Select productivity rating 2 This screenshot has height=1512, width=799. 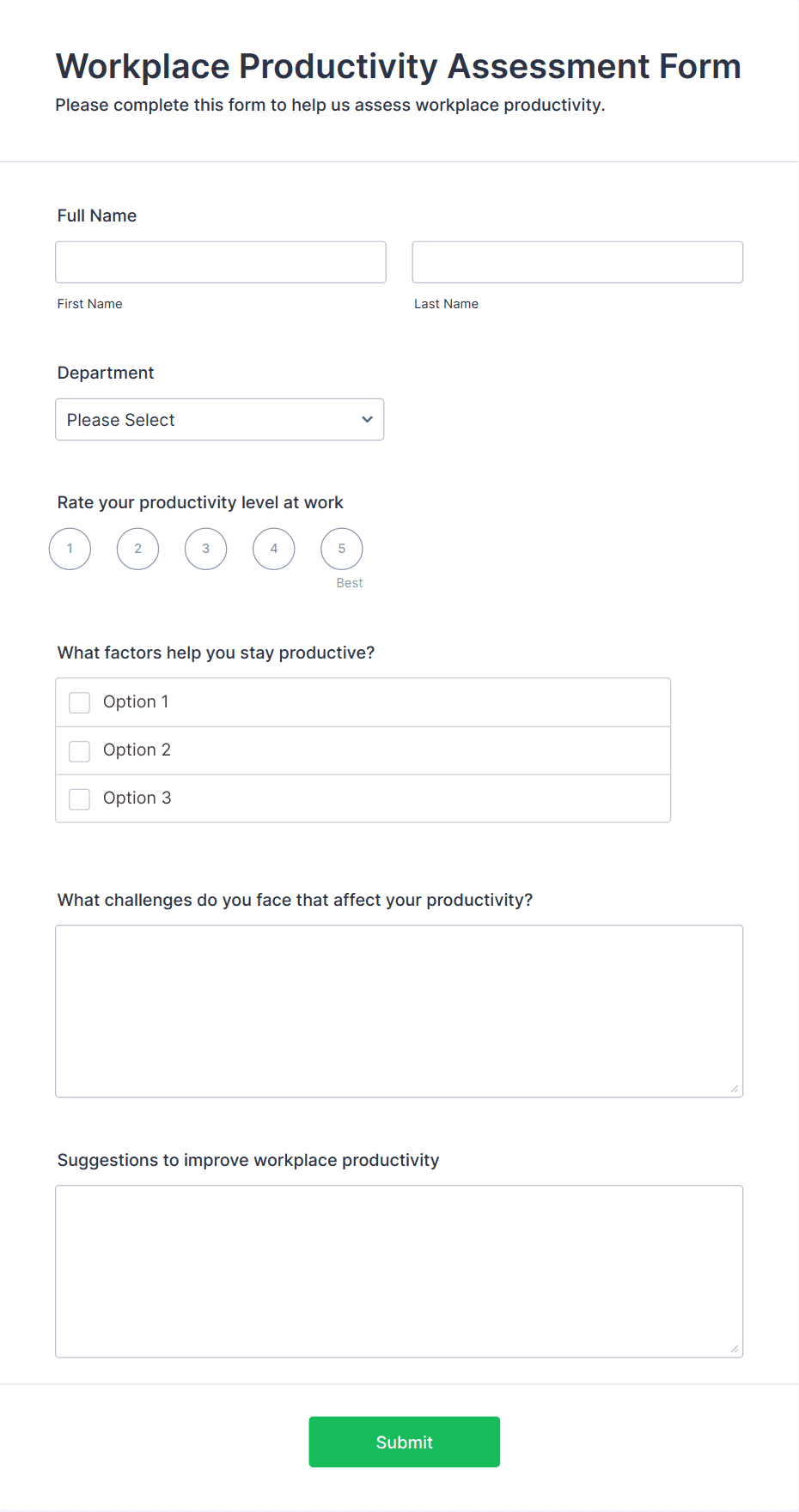(x=137, y=549)
